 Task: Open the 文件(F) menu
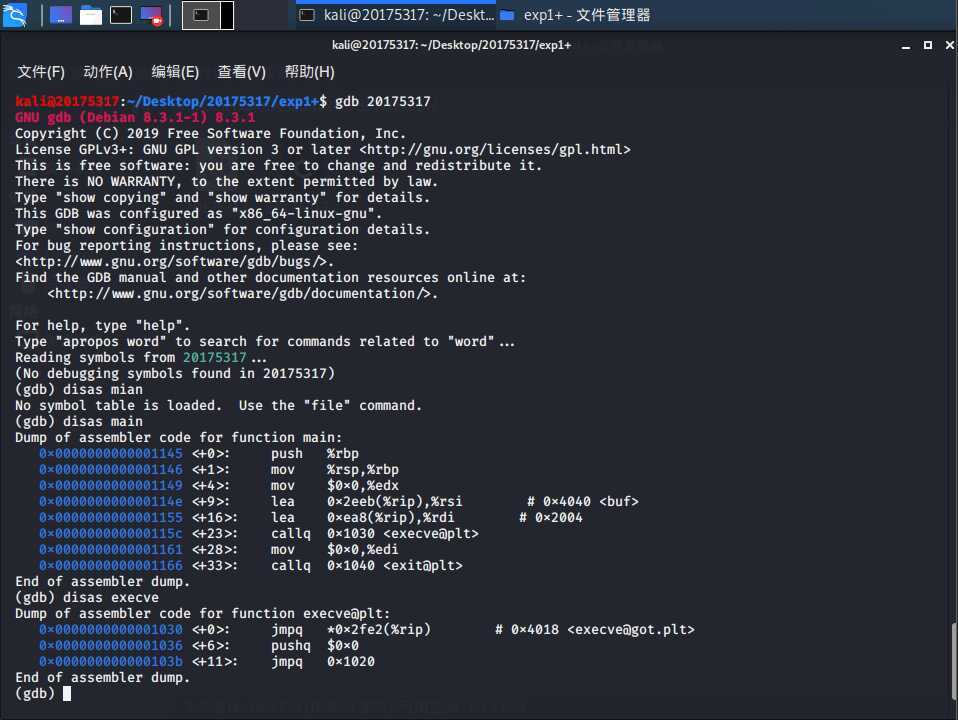tap(41, 72)
